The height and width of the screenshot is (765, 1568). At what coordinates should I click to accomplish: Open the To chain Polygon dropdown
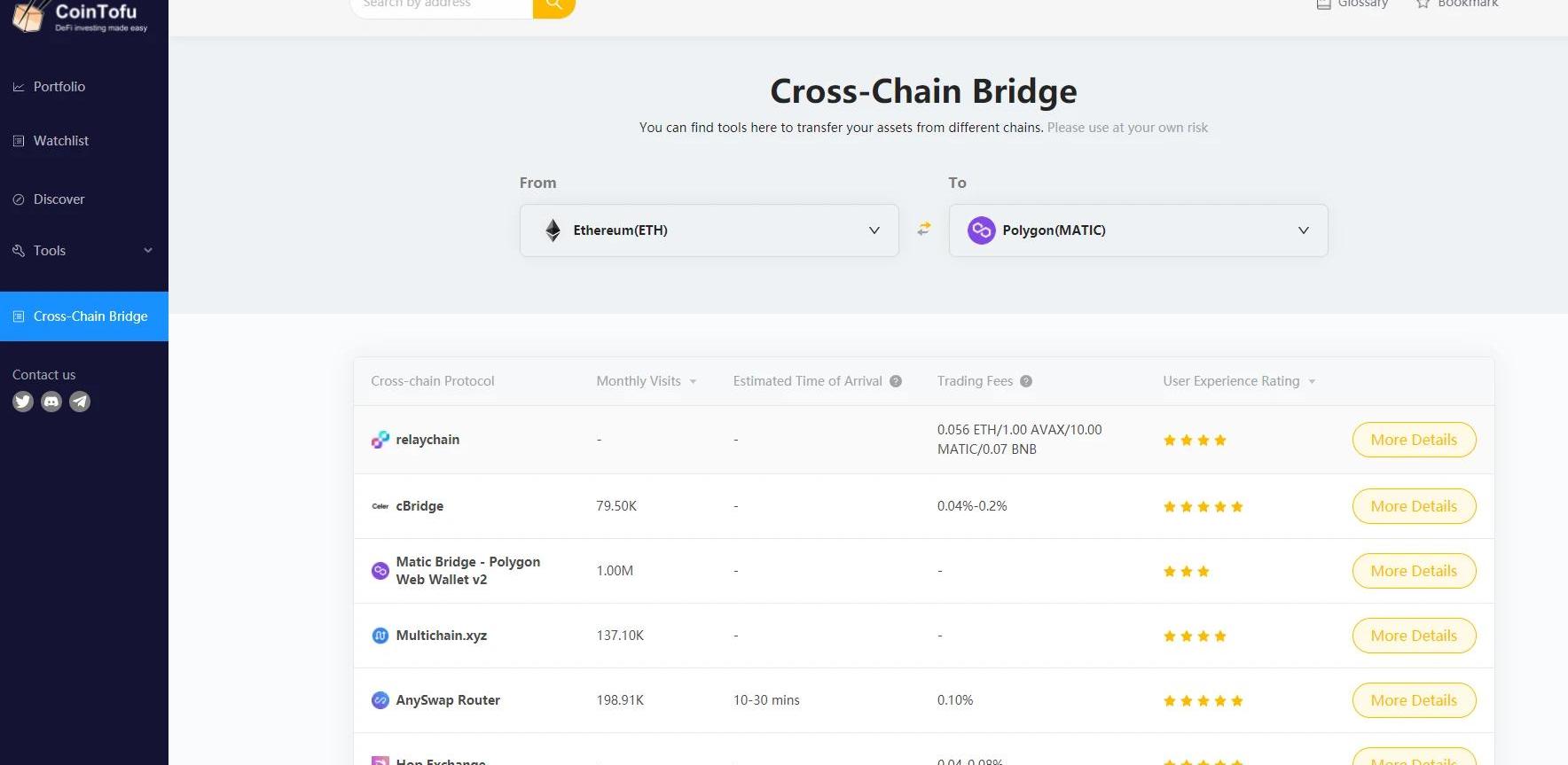[x=1138, y=230]
